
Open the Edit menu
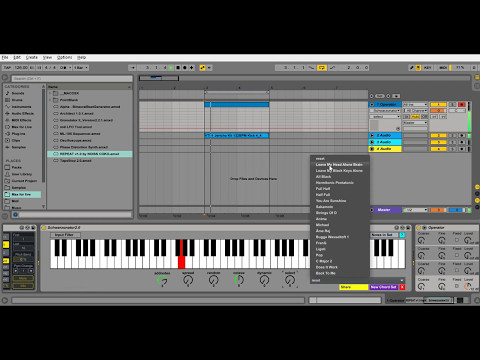pyautogui.click(x=17, y=57)
